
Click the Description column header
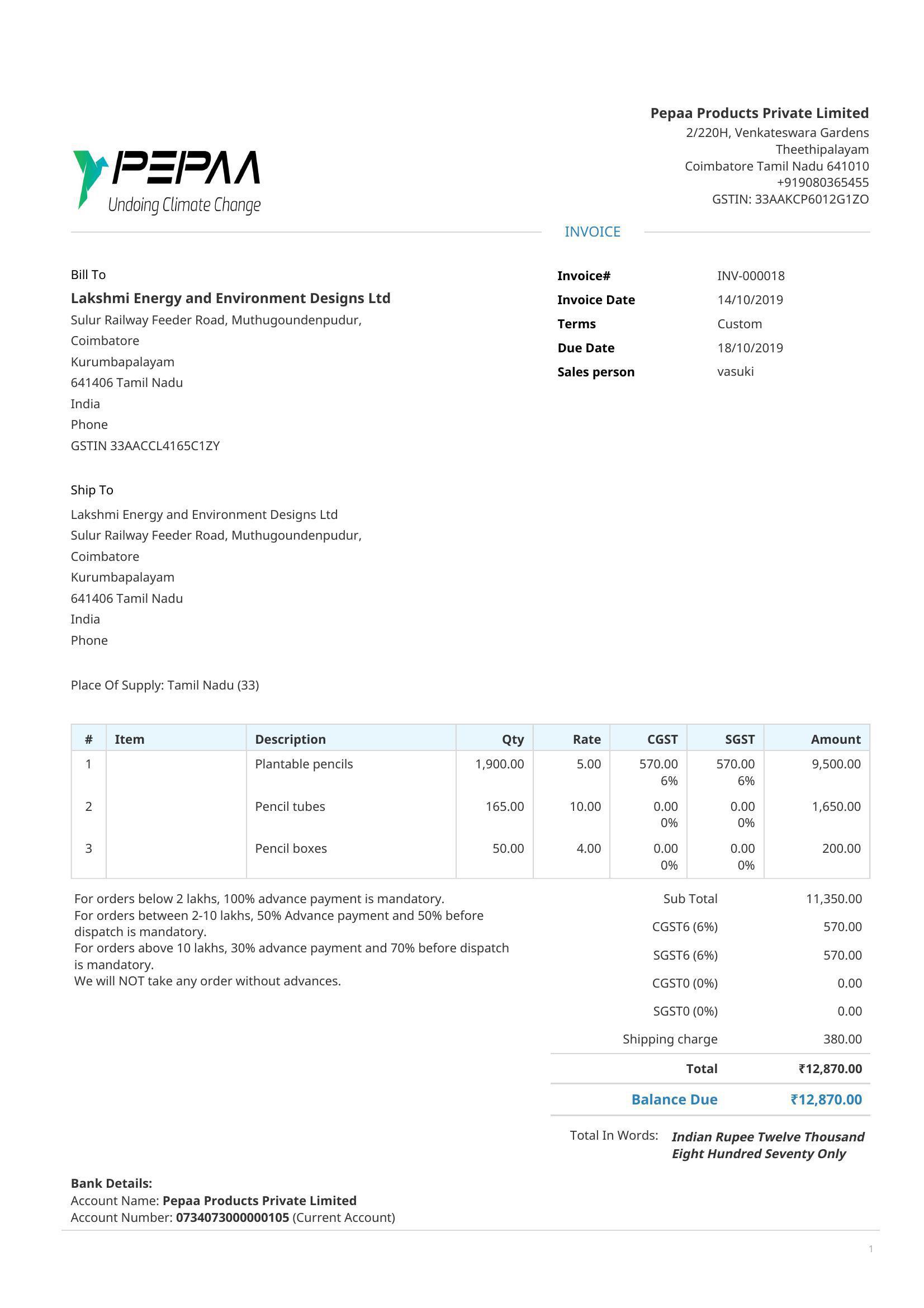point(290,739)
